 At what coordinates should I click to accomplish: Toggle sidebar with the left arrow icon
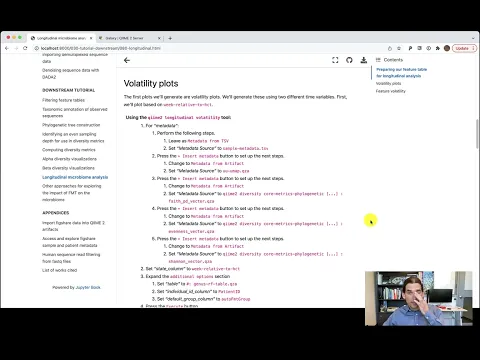127,60
